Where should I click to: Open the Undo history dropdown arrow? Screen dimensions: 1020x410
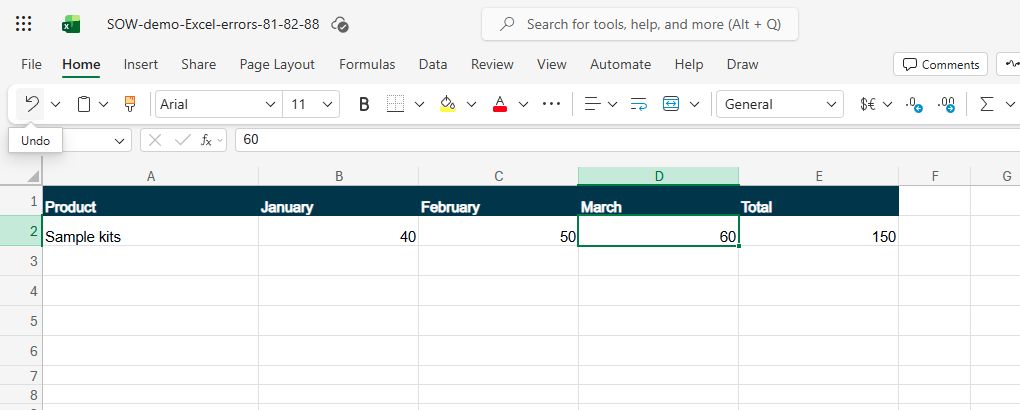coord(55,104)
